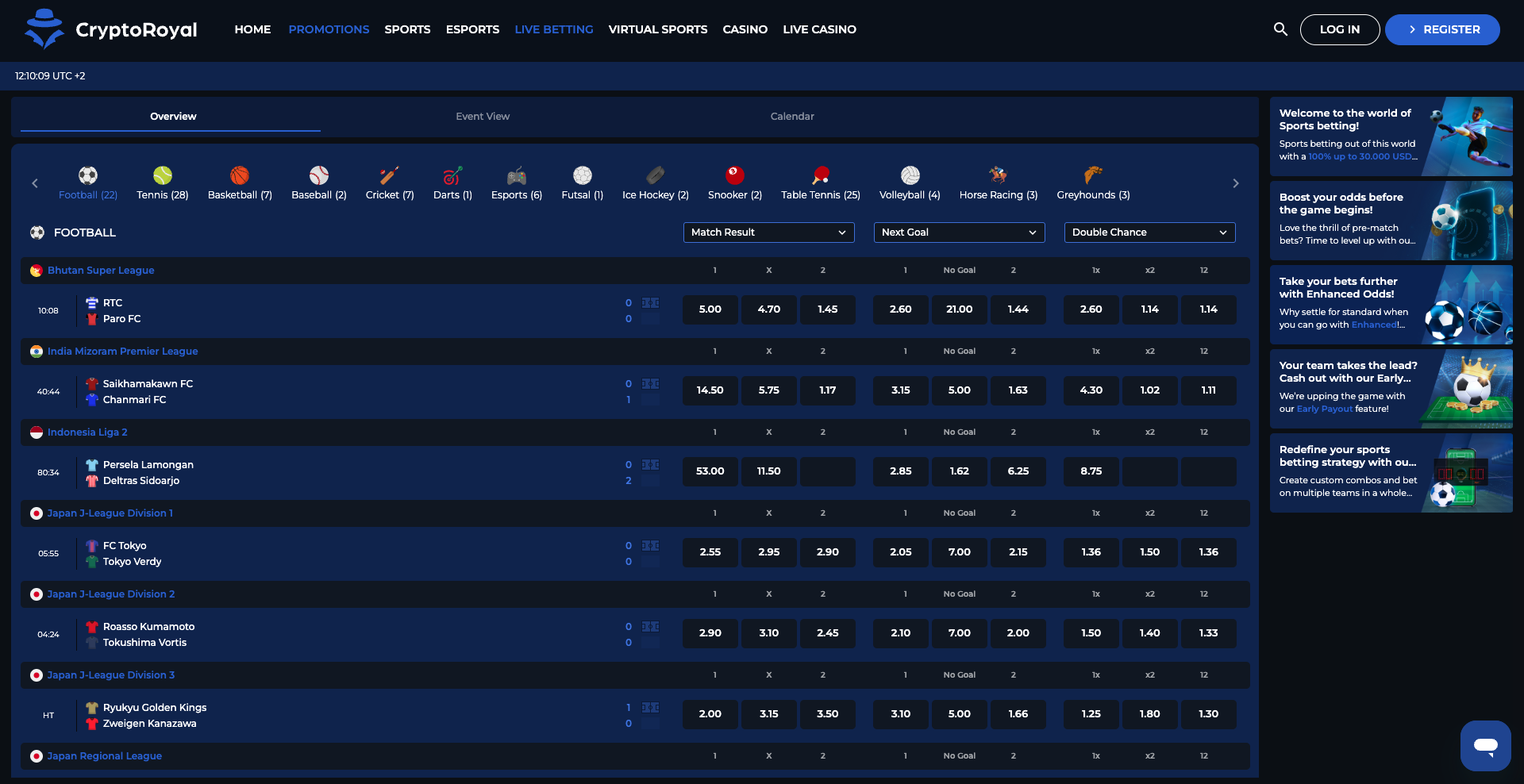1524x784 pixels.
Task: Open the search magnifier icon
Action: click(1280, 29)
